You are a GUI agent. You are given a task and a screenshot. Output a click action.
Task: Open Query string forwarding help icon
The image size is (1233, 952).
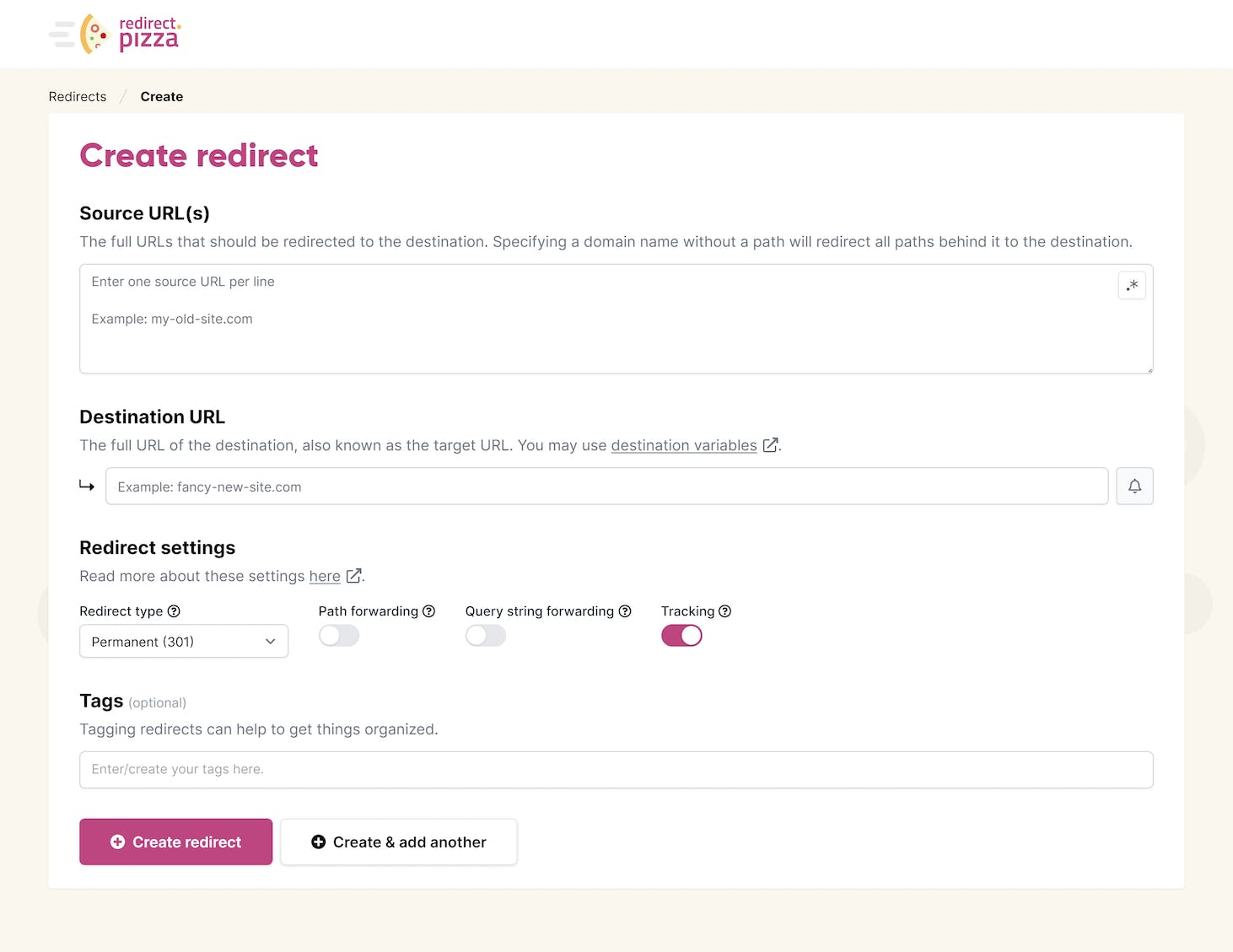625,611
